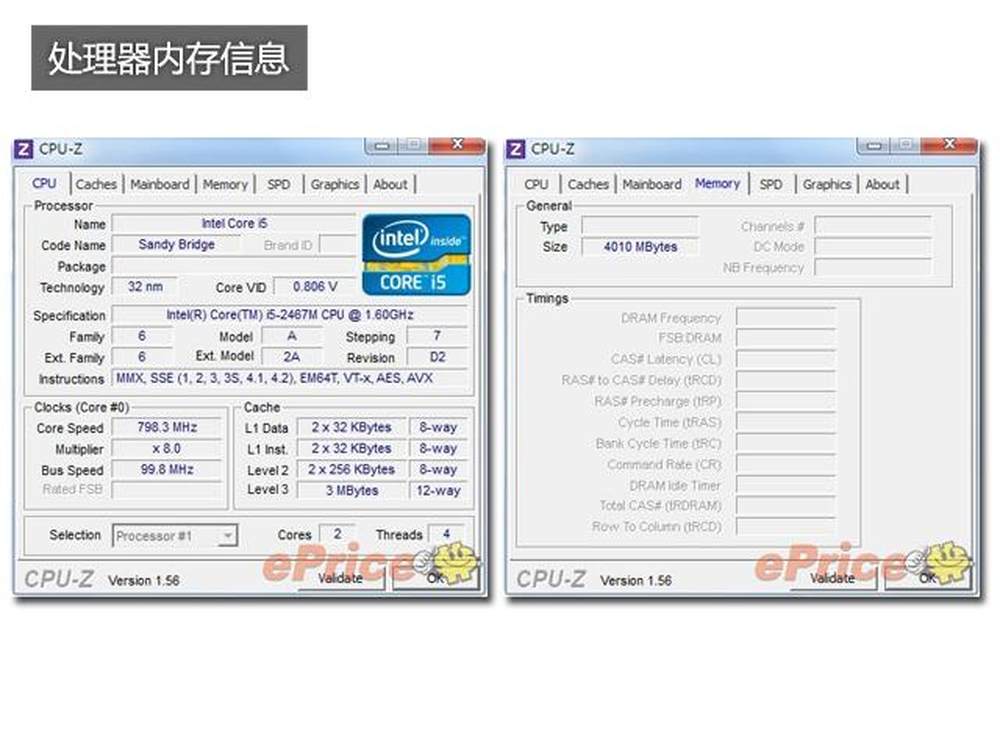This screenshot has width=1000, height=750.
Task: Select Mainboard tab in right window
Action: [651, 184]
